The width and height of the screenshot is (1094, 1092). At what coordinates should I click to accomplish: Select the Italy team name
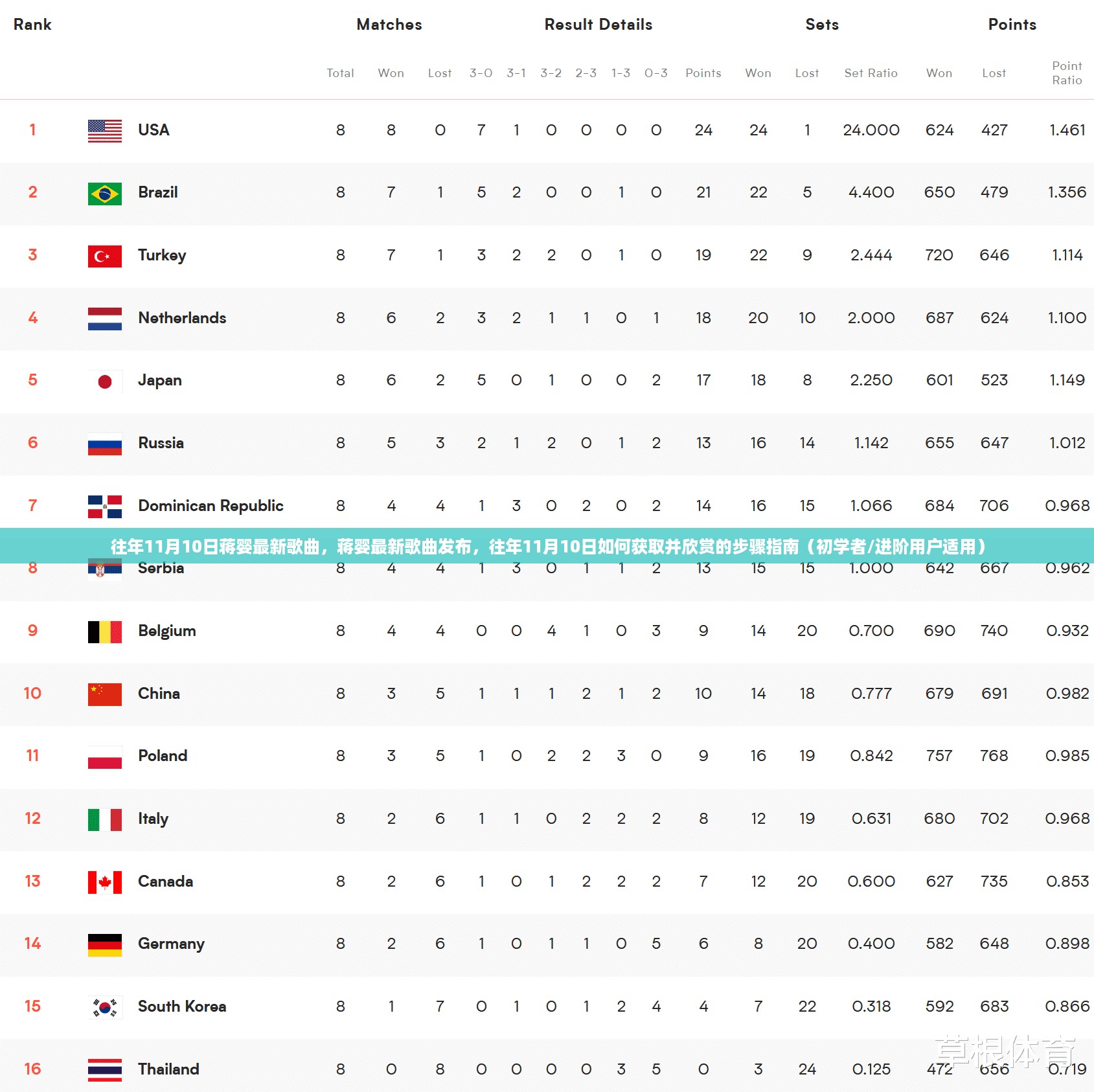coord(153,819)
